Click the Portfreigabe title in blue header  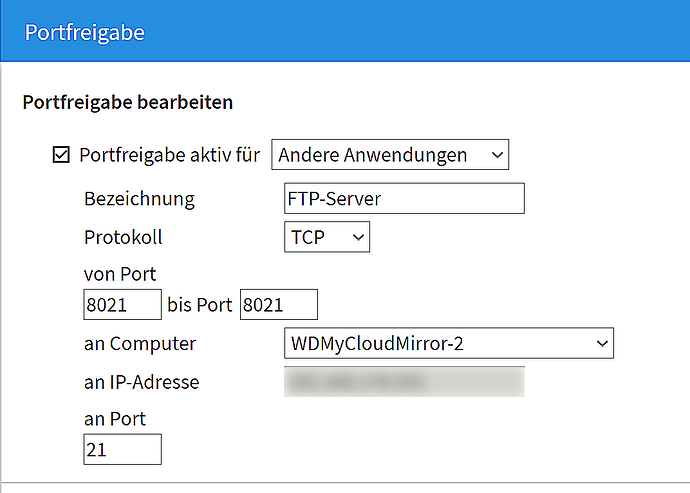85,33
